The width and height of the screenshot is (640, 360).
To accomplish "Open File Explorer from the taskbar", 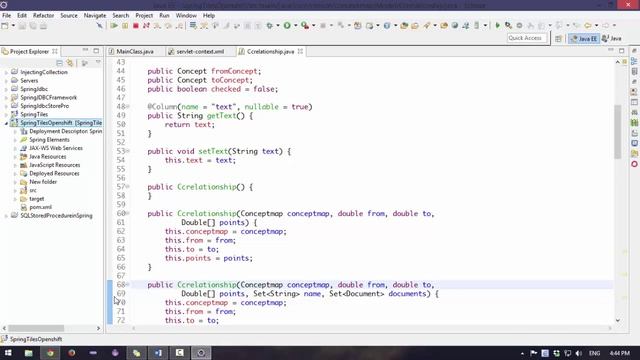I will coord(29,353).
